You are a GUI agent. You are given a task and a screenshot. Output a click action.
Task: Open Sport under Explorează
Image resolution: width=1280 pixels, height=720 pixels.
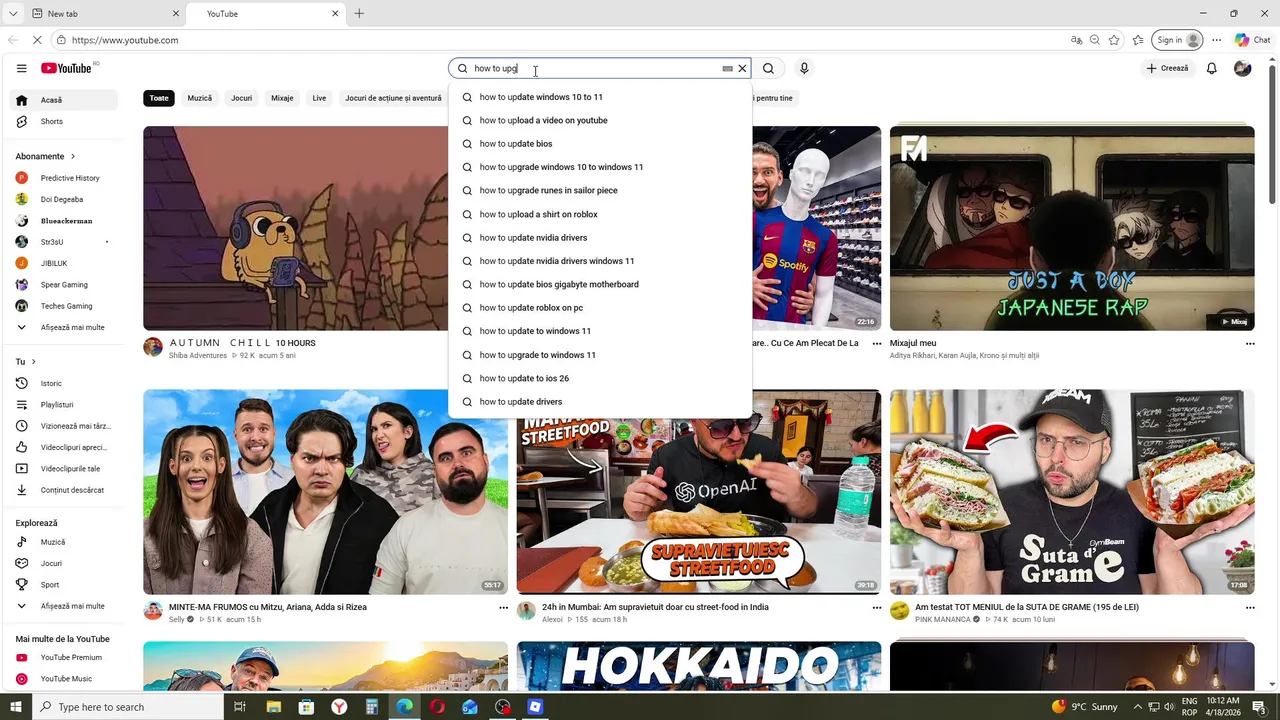tap(64, 585)
